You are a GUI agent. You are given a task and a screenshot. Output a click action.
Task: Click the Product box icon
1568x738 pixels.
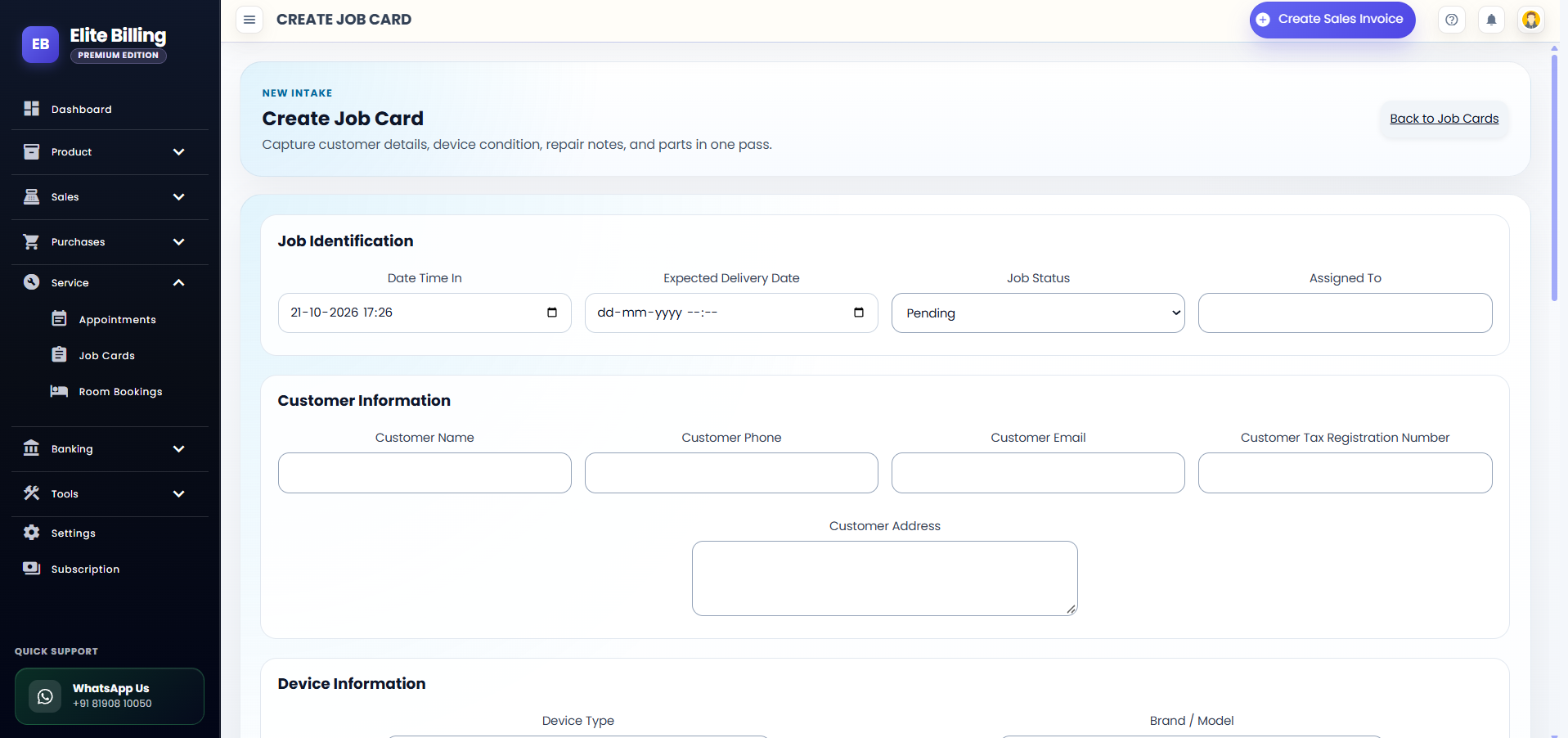(32, 151)
